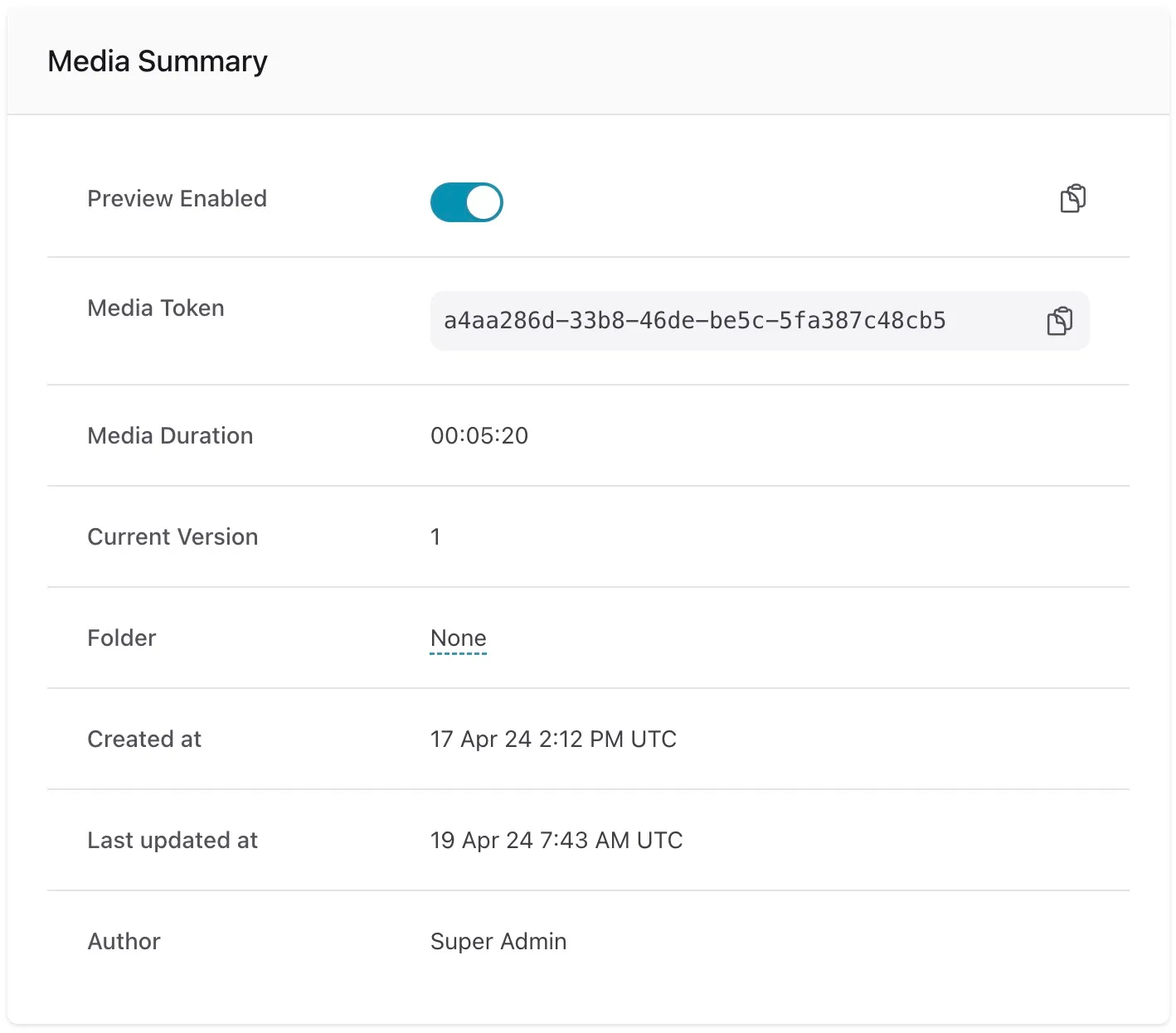Select the Created at timestamp

coord(553,739)
